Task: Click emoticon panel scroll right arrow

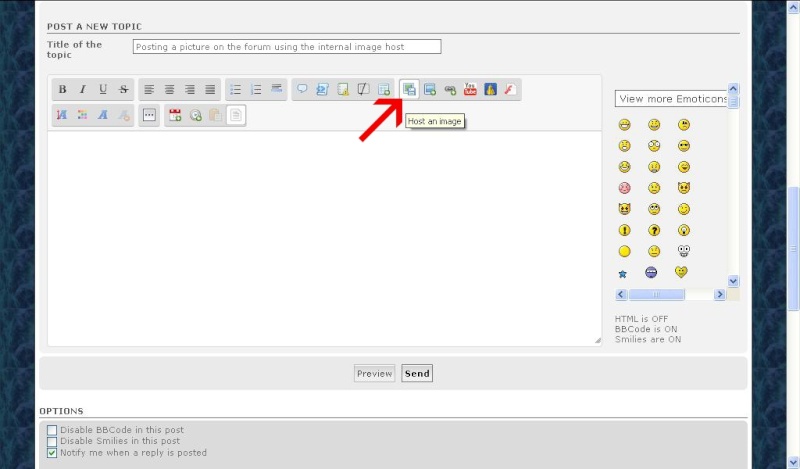Action: click(720, 294)
